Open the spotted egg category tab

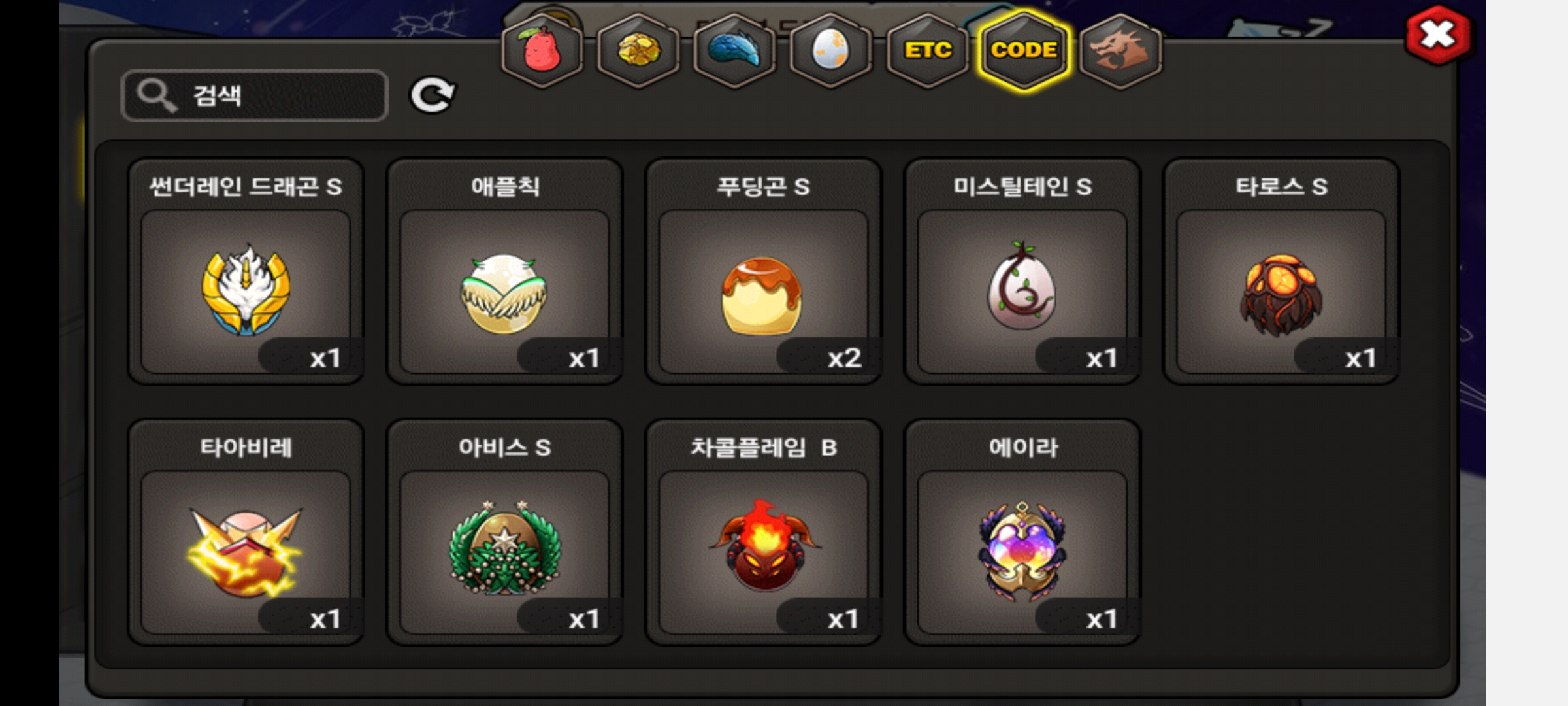830,50
